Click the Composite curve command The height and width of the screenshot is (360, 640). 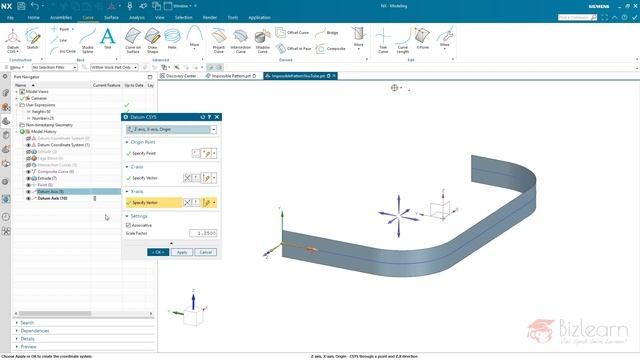pyautogui.click(x=331, y=48)
